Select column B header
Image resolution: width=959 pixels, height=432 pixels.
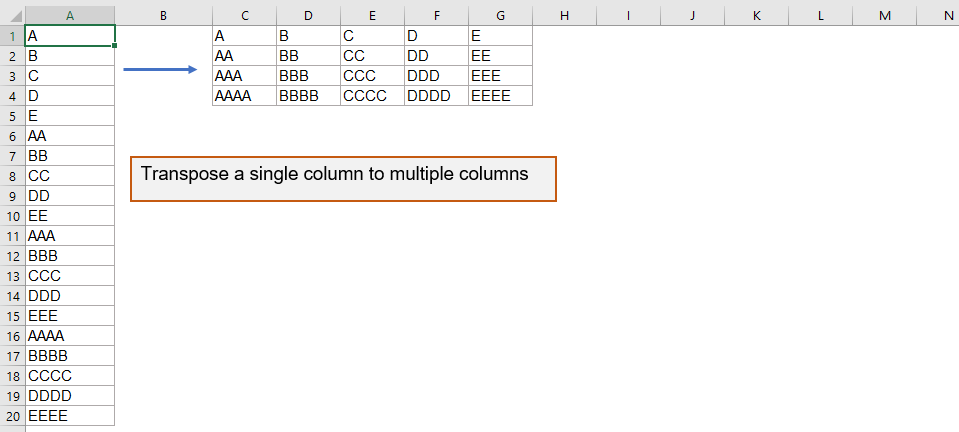163,15
